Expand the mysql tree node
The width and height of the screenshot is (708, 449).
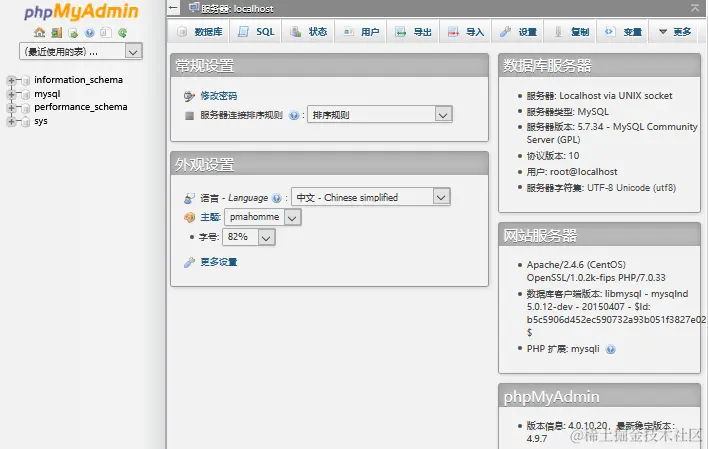[x=11, y=94]
